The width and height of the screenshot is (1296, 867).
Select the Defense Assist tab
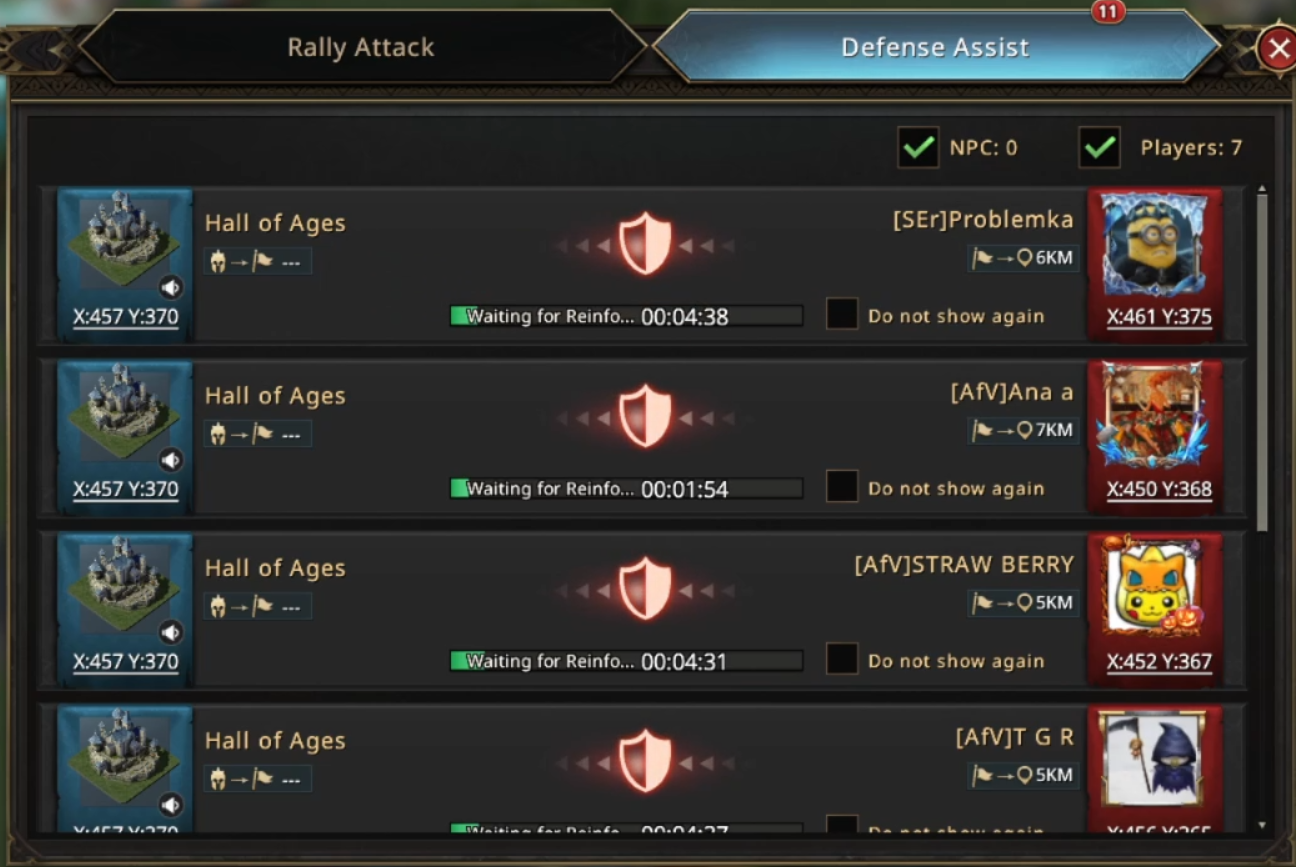935,47
